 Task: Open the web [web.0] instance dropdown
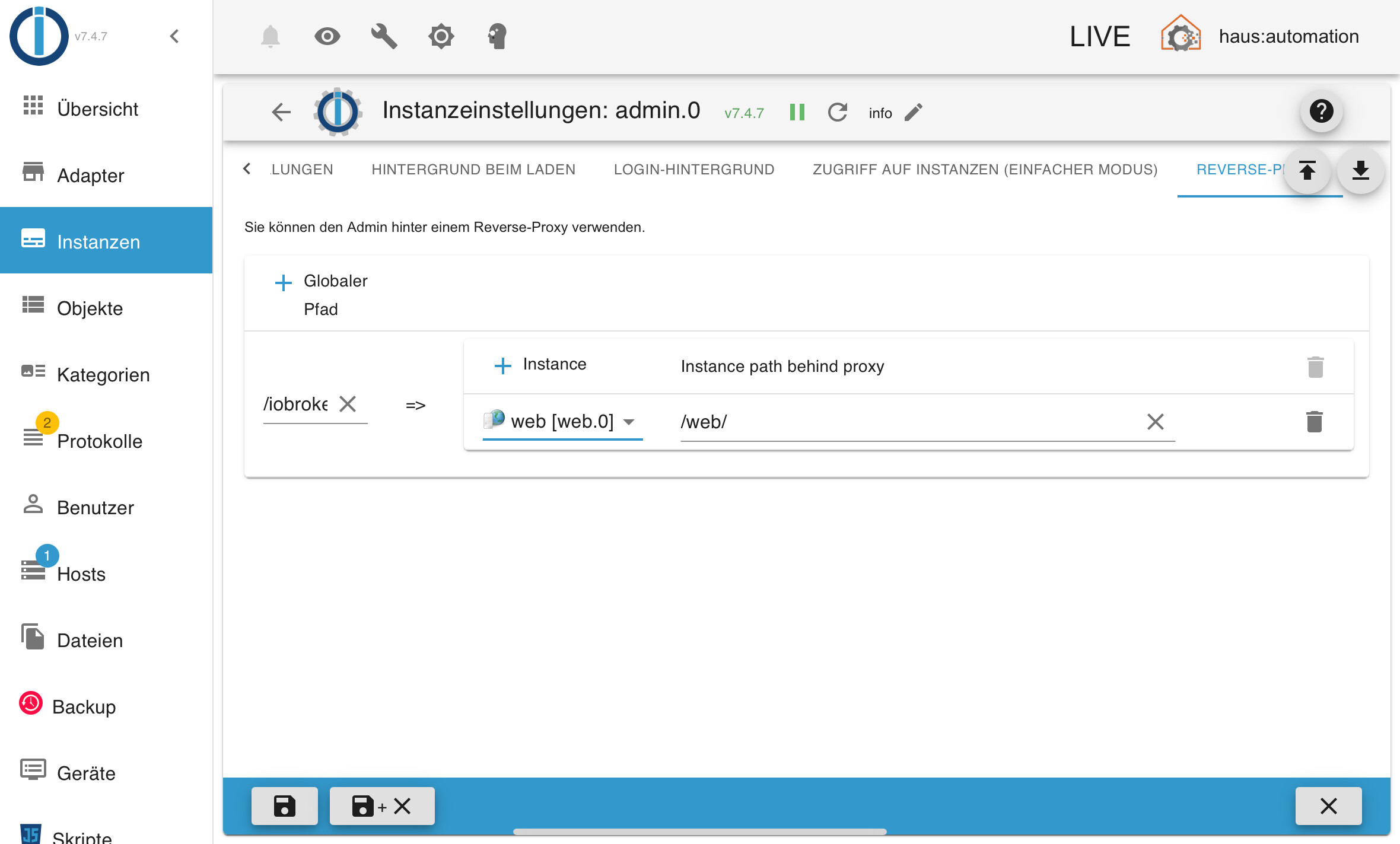[562, 422]
